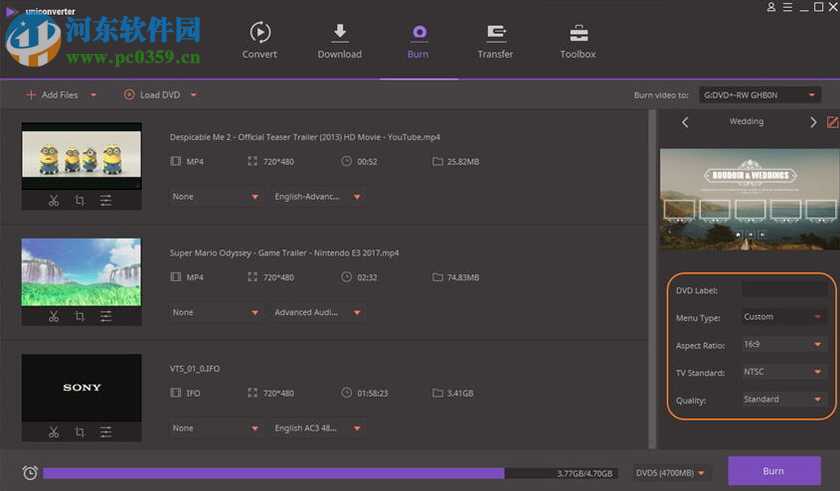Click the 25.82MB file size text
This screenshot has width=840, height=491.
[463, 161]
